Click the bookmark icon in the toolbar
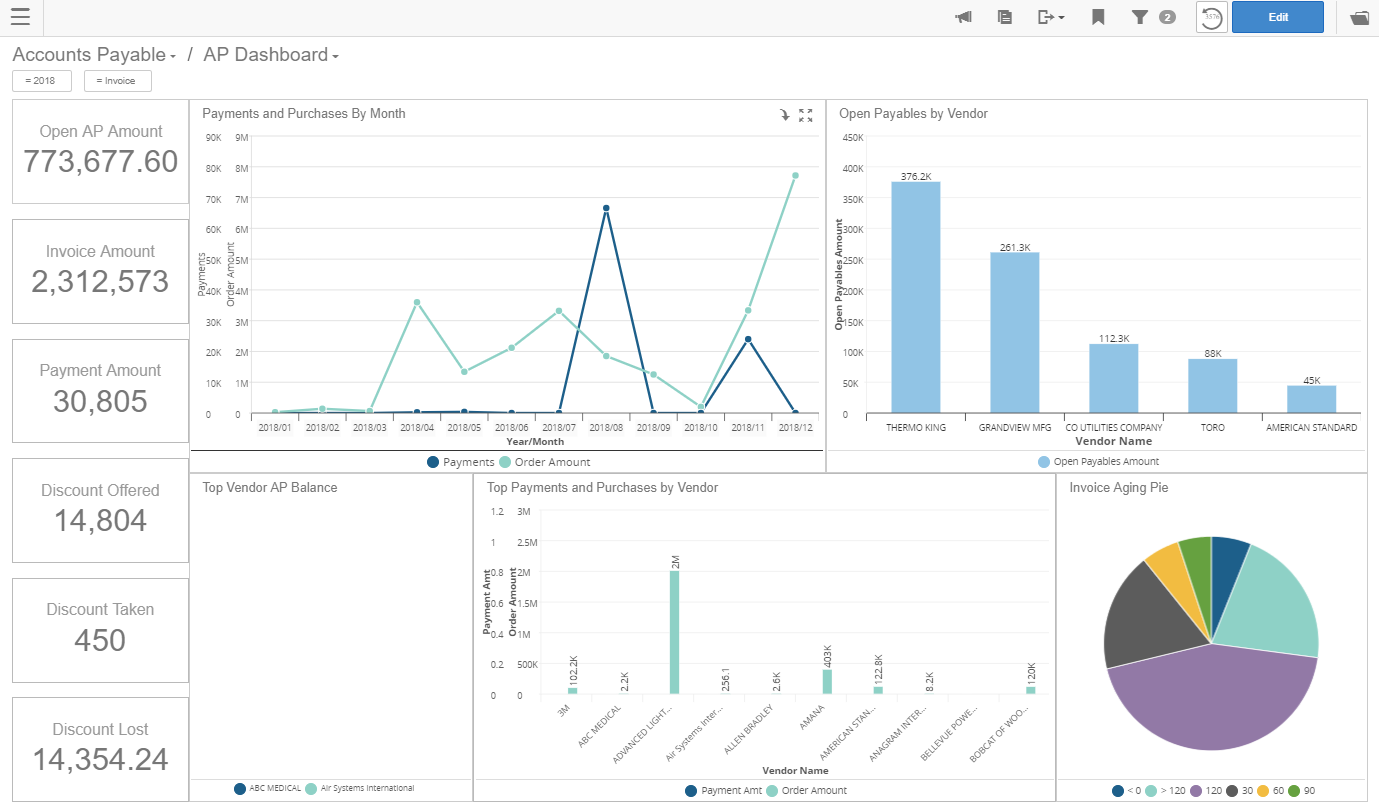Image resolution: width=1379 pixels, height=807 pixels. coord(1097,17)
